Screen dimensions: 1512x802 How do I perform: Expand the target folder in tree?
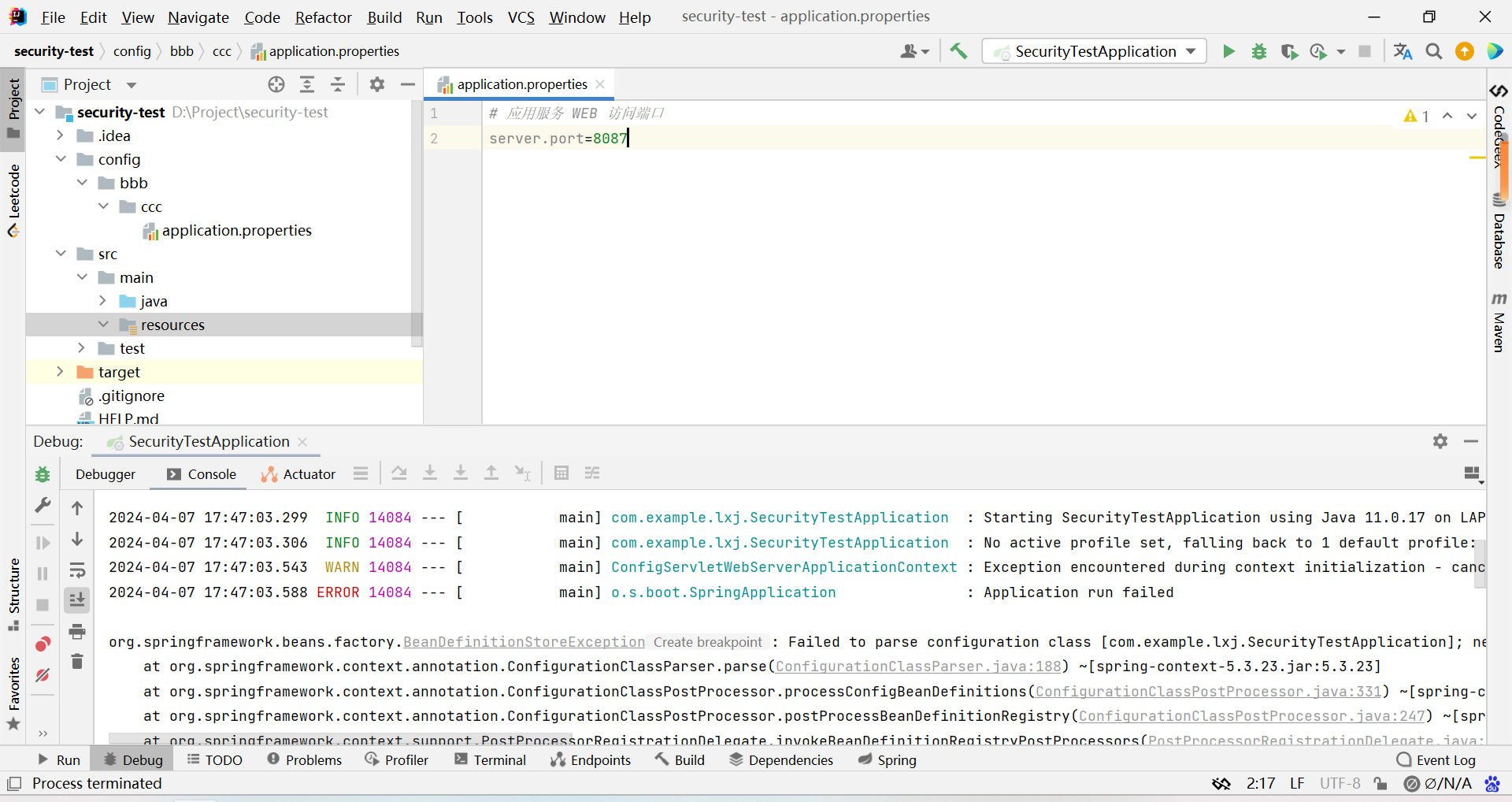60,372
